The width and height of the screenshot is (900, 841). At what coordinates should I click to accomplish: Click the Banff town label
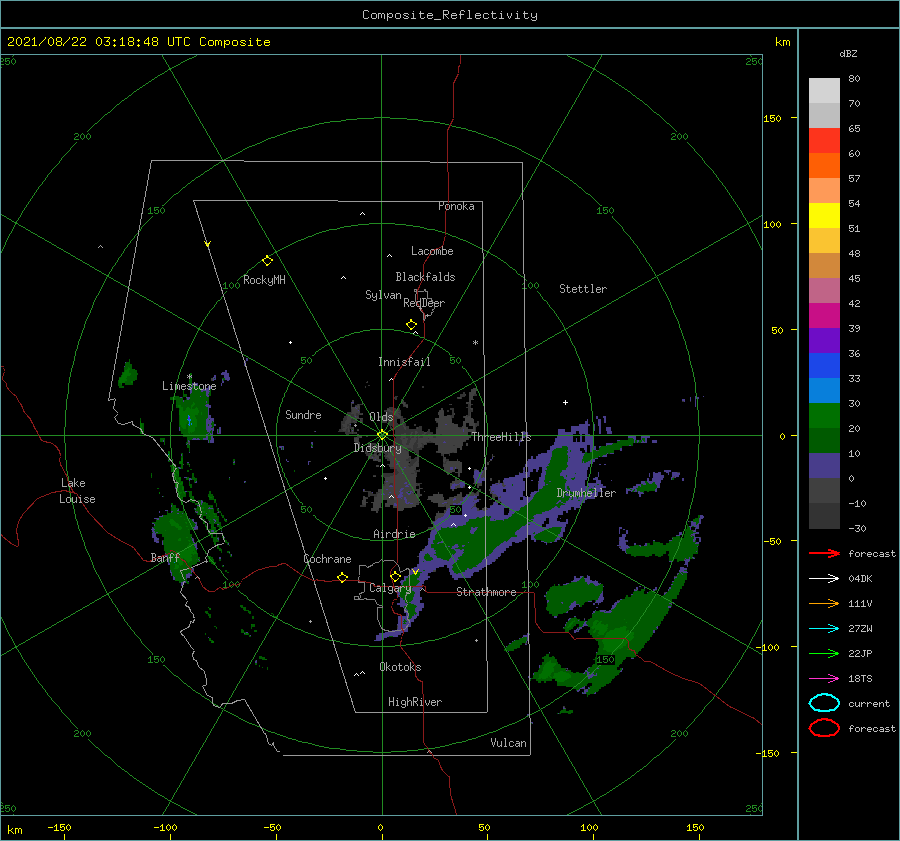click(165, 557)
